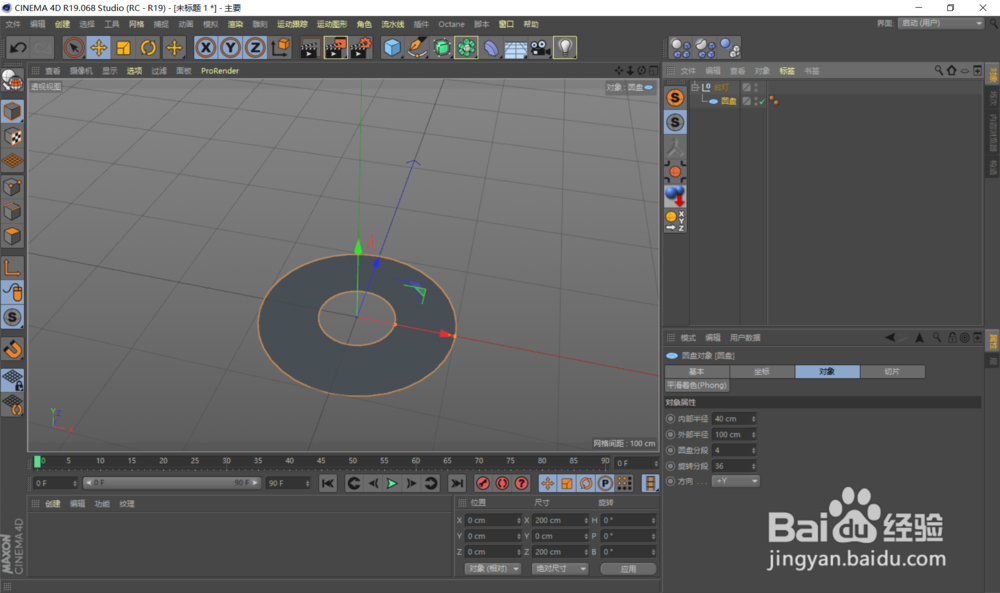Click the Camera object icon
Screen dimensions: 1000x593
(540, 48)
